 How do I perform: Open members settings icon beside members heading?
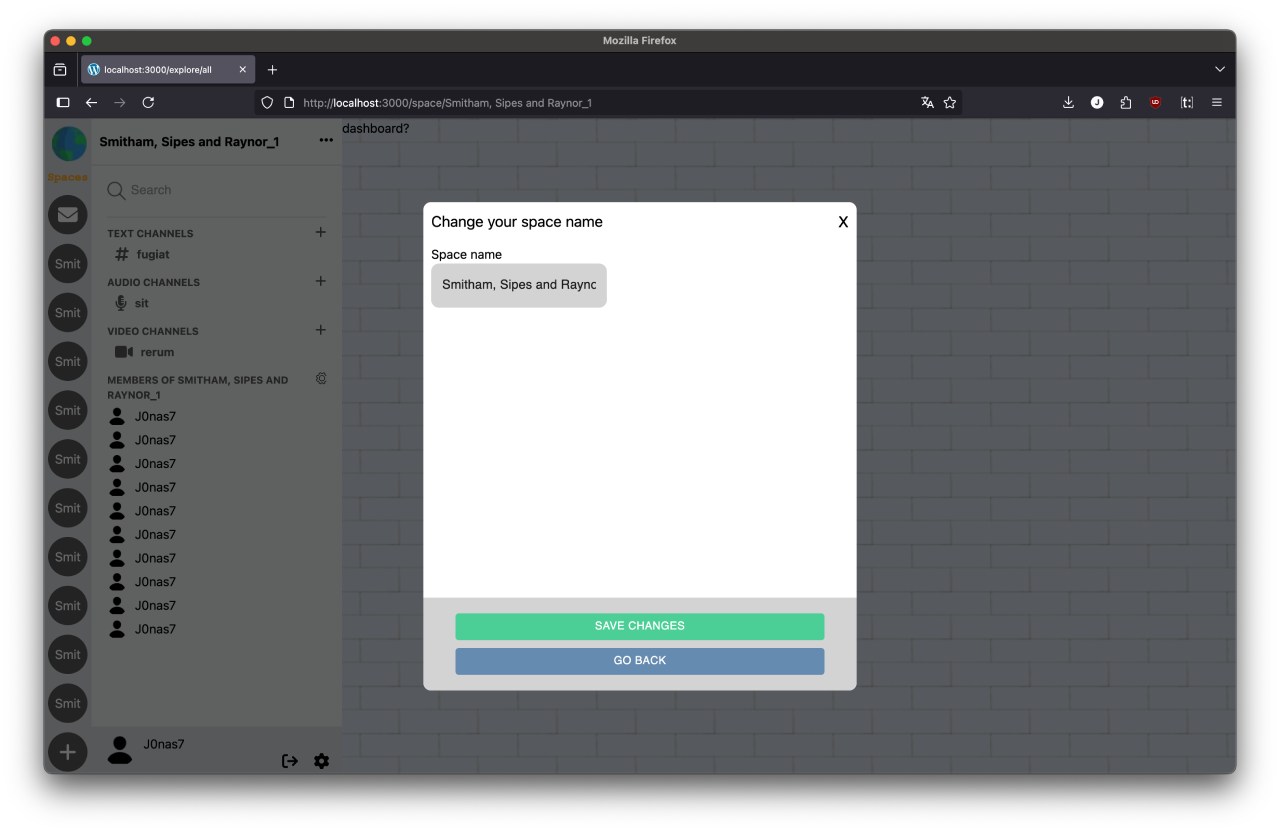tap(321, 379)
